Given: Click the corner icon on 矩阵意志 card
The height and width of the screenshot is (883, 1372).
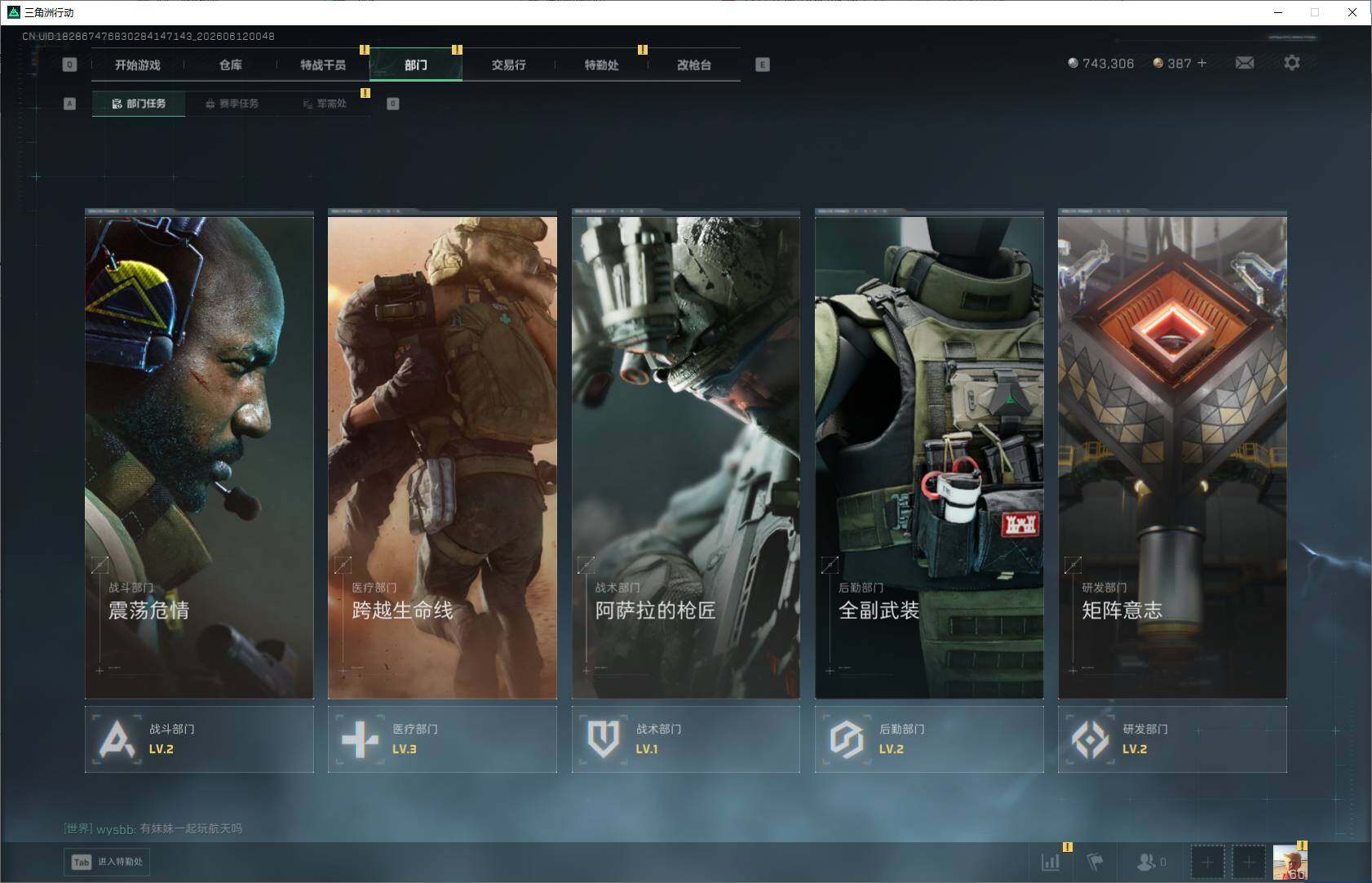Looking at the screenshot, I should click(x=1073, y=564).
